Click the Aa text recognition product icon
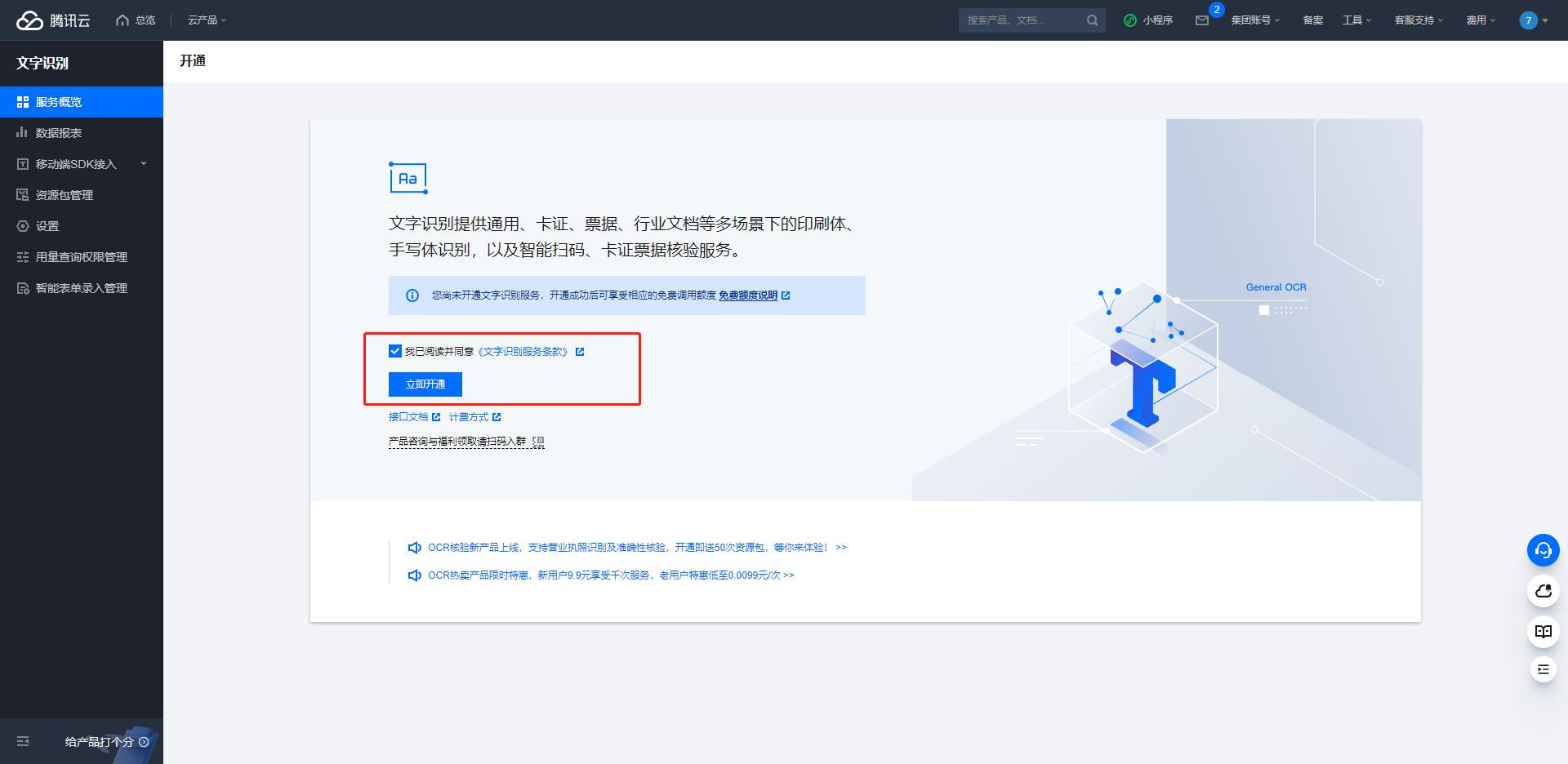This screenshot has width=1568, height=764. pos(408,178)
